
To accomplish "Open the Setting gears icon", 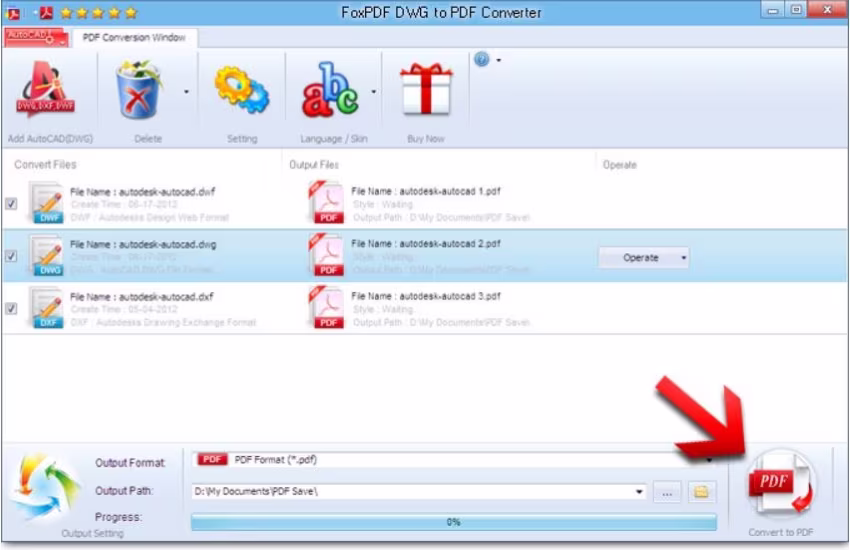I will (x=242, y=90).
